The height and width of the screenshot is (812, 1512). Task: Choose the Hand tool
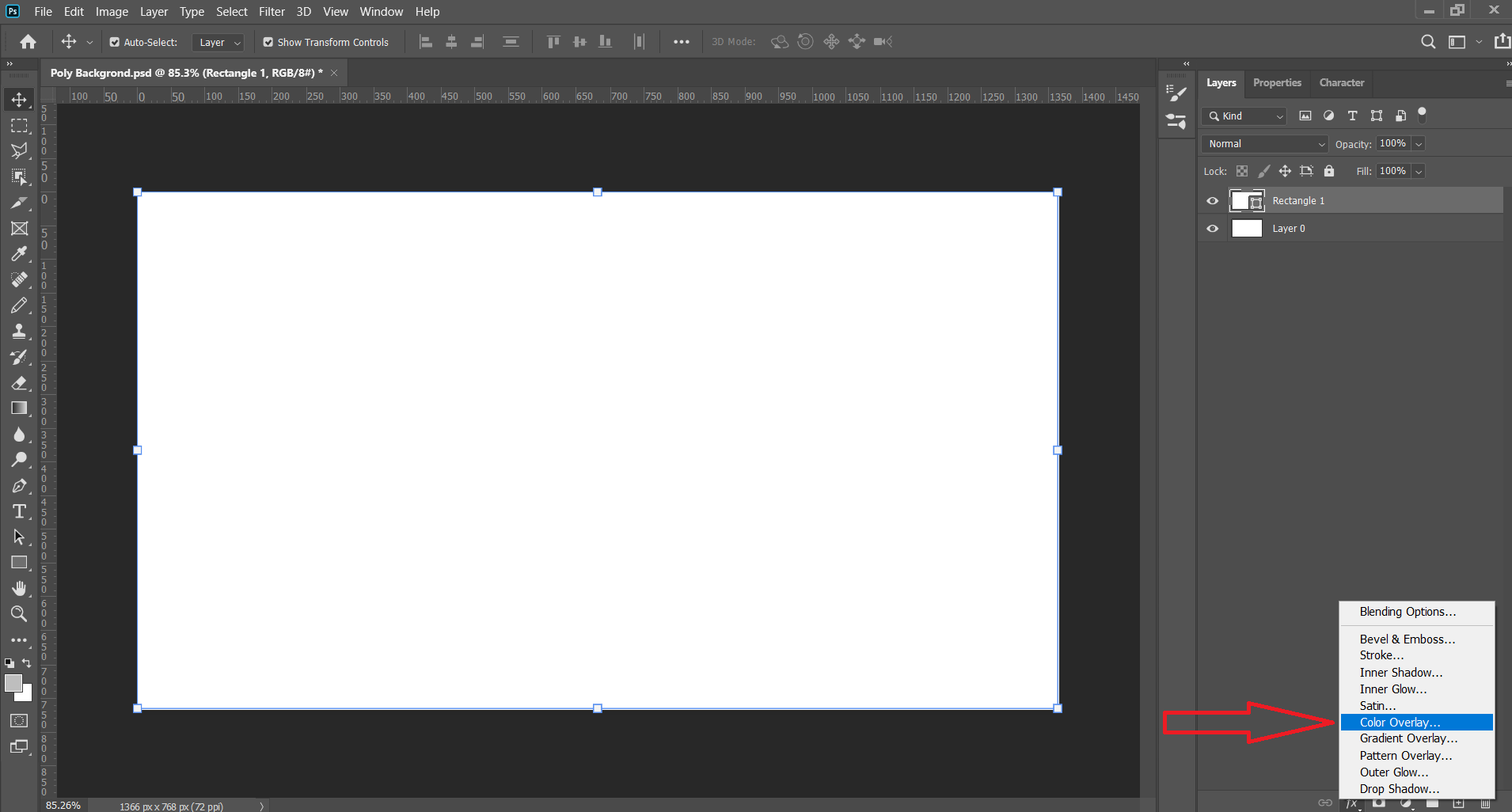(x=19, y=588)
